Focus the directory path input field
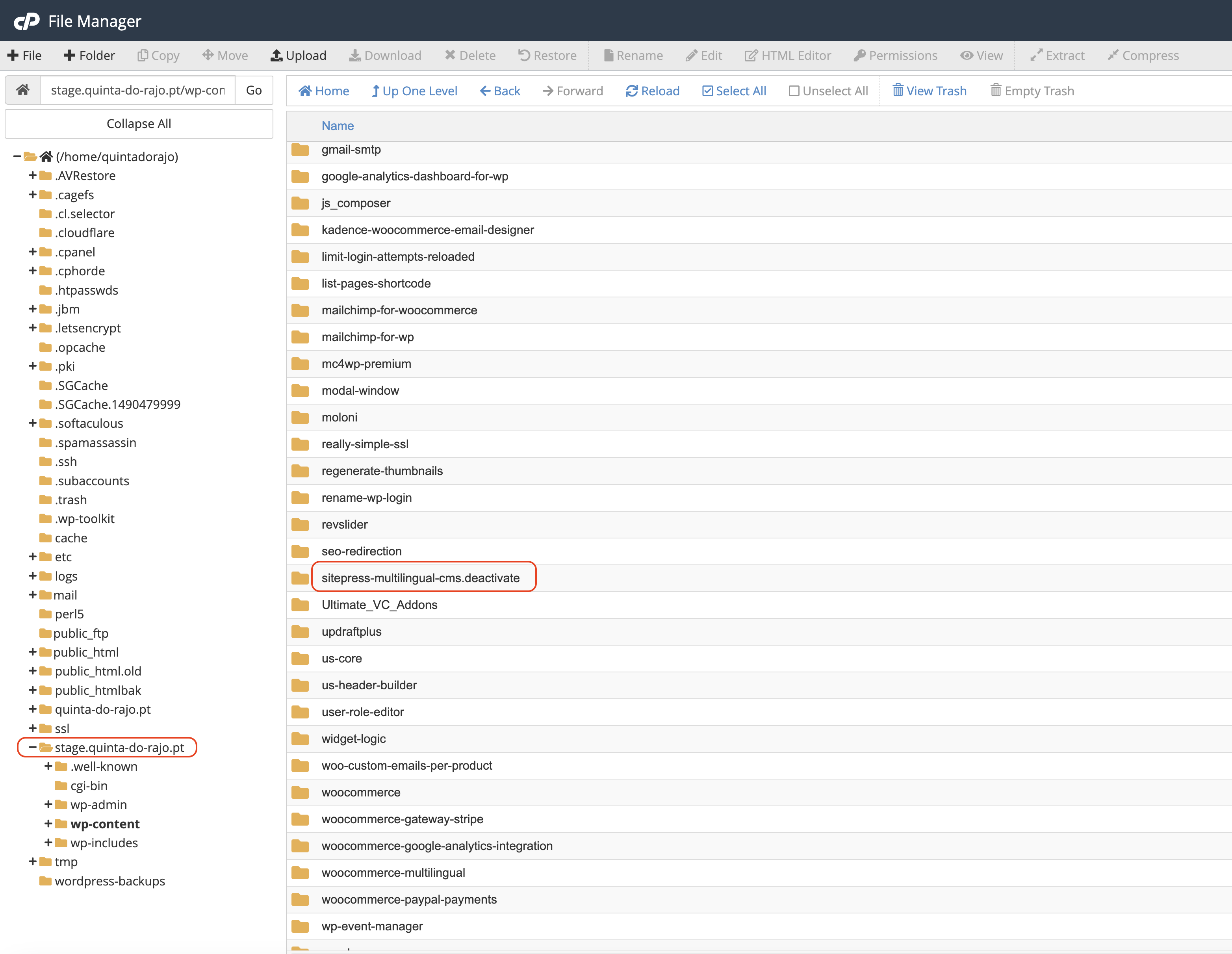 click(x=137, y=90)
